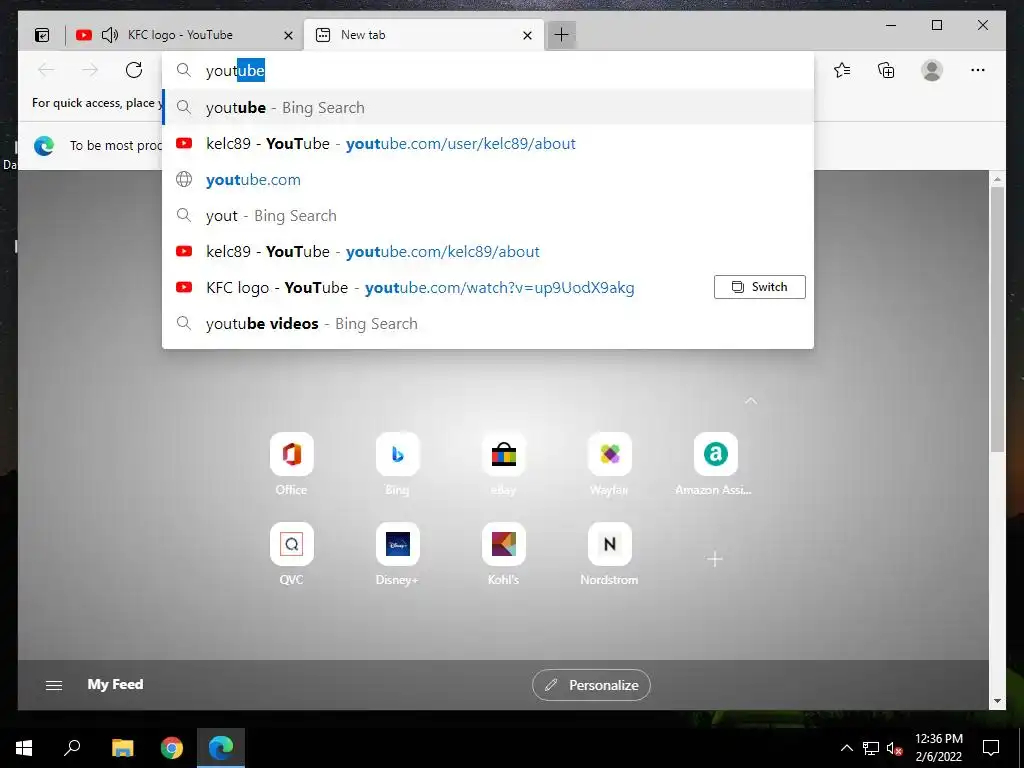Open the Windows Start menu

point(24,748)
